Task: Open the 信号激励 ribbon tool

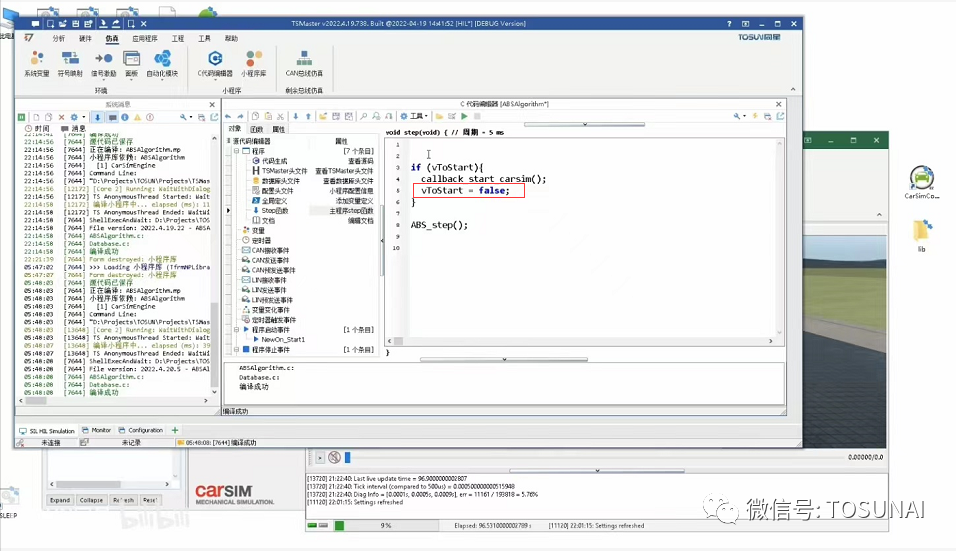Action: coord(103,63)
